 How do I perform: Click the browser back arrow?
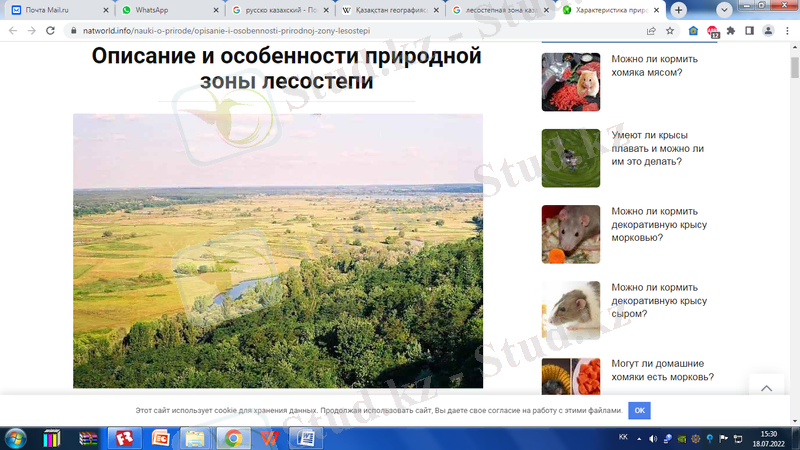(x=13, y=31)
